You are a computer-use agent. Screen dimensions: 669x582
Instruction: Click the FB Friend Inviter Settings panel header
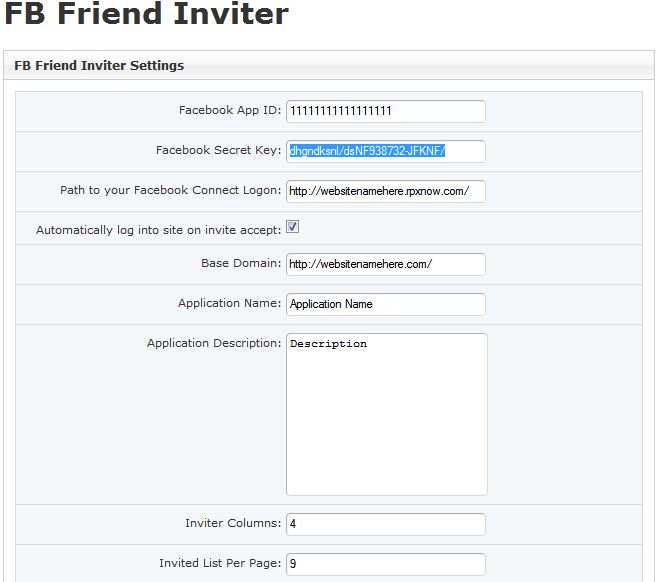pos(99,66)
